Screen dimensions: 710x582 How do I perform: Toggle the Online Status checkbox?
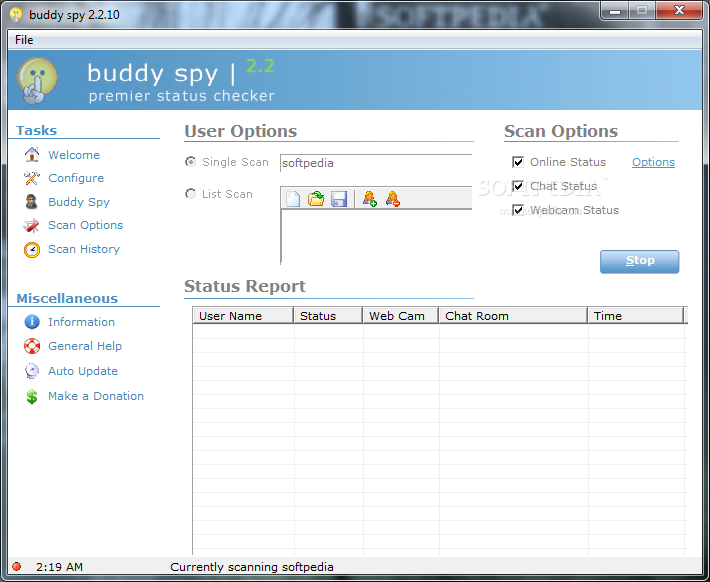click(x=518, y=162)
